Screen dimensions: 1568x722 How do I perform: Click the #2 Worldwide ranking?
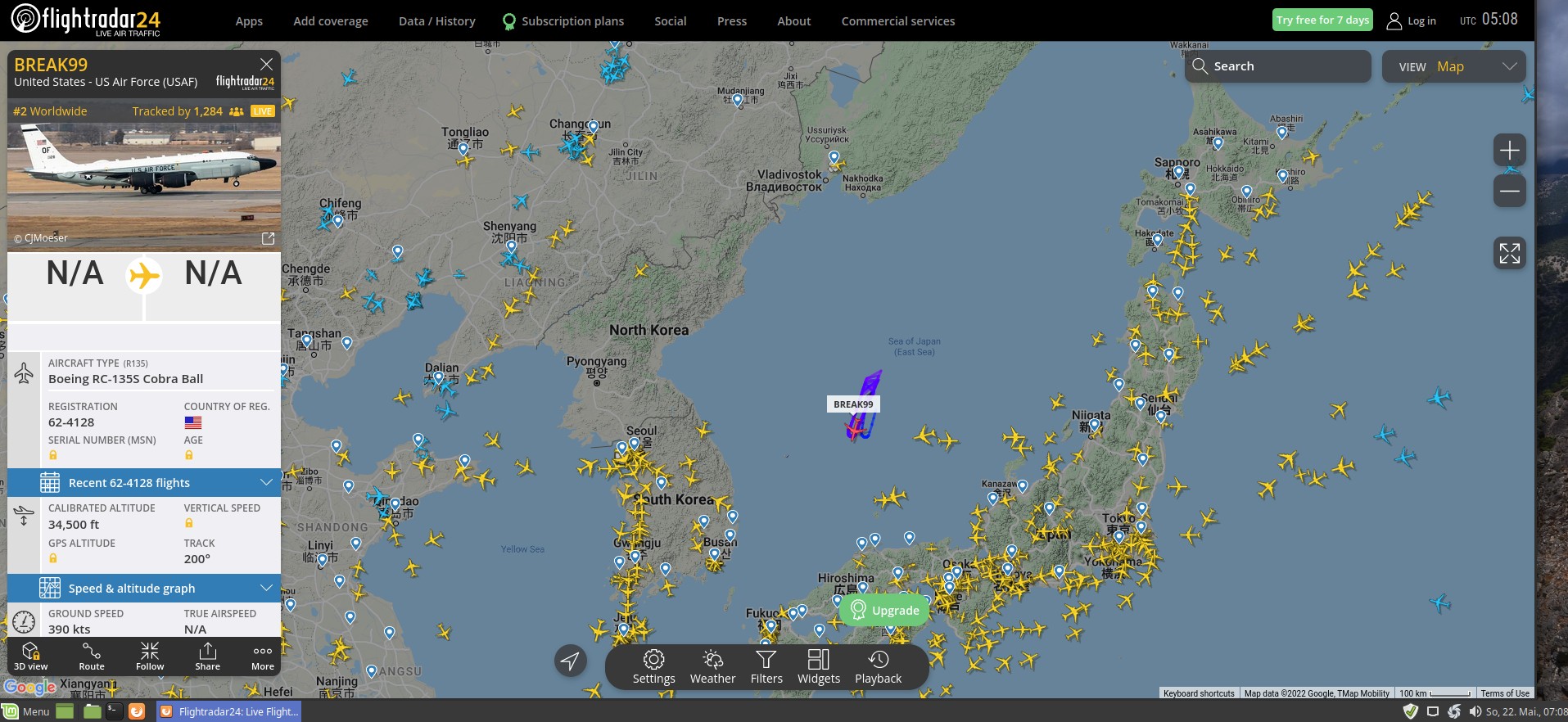pyautogui.click(x=50, y=111)
